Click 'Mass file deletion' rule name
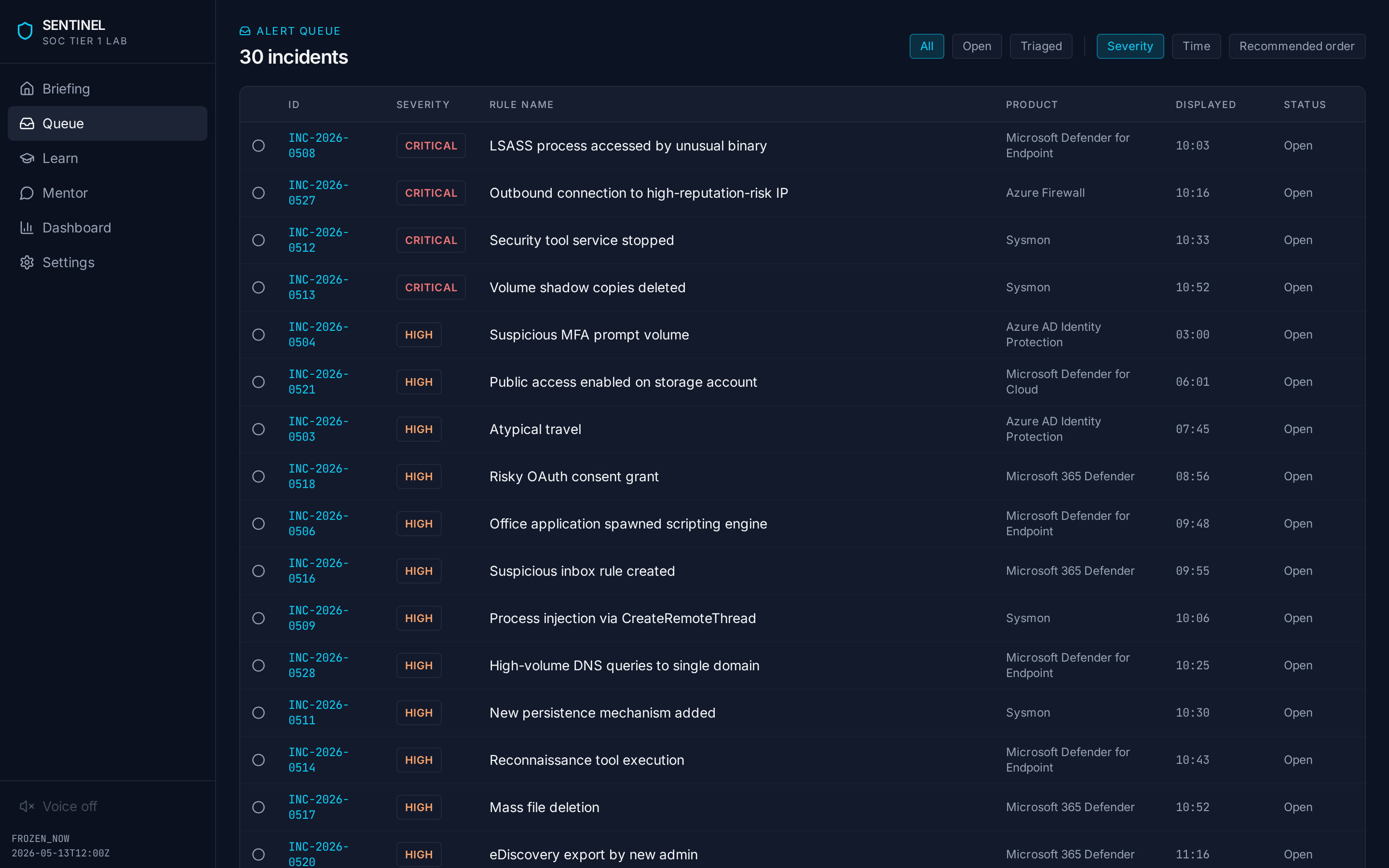1389x868 pixels. (x=544, y=807)
